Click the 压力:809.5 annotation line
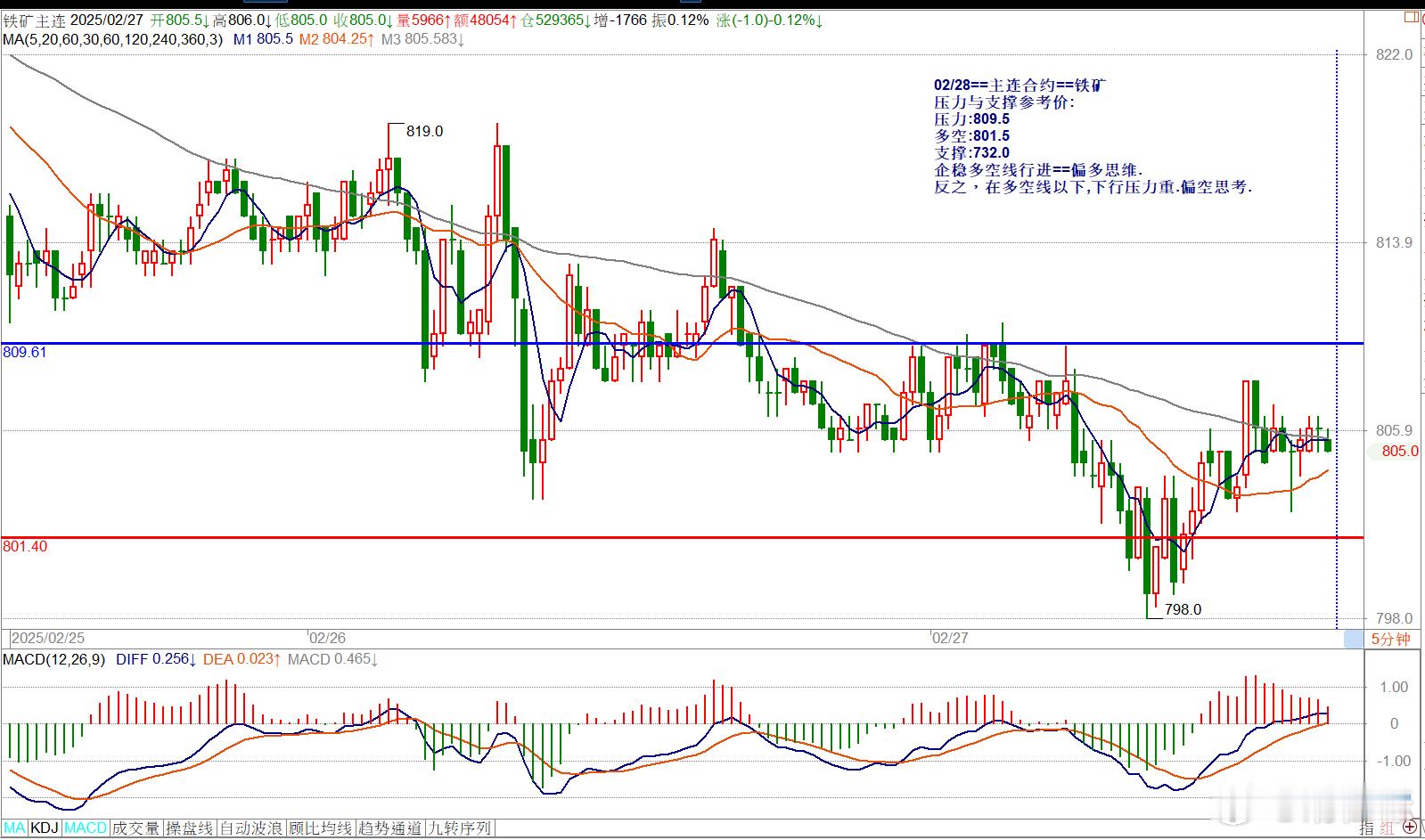 pos(971,119)
